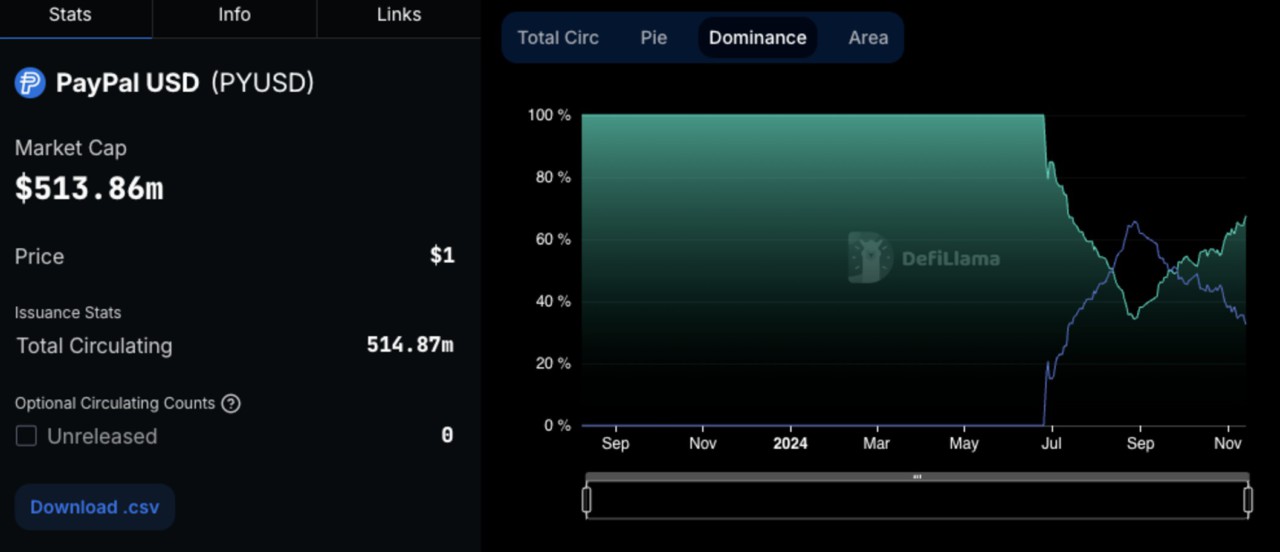Viewport: 1280px width, 552px height.
Task: Open the Info tab
Action: point(234,15)
